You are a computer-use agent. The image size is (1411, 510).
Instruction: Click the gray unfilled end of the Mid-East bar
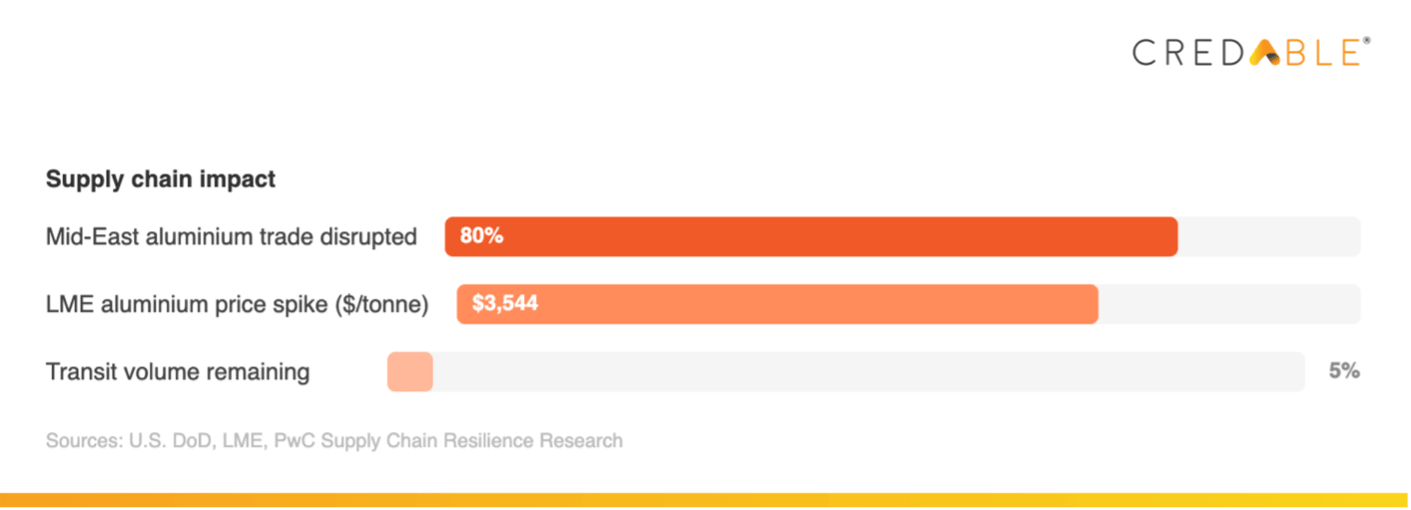coord(1268,237)
